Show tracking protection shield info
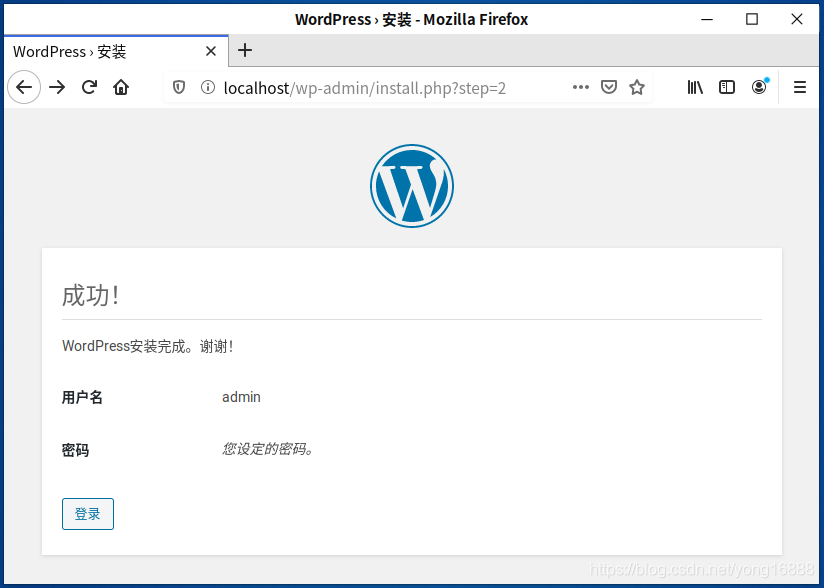 179,87
